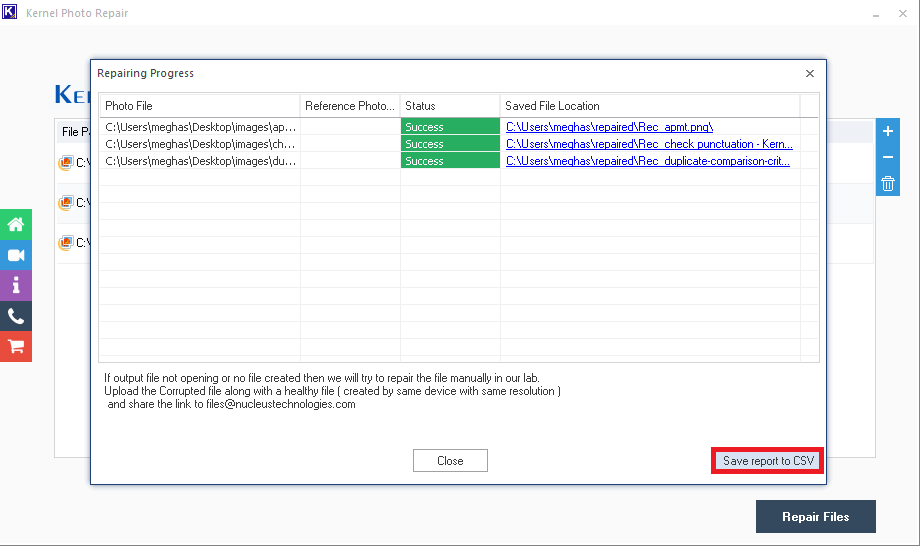Click the Repair Files button
The height and width of the screenshot is (546, 920).
pos(816,517)
